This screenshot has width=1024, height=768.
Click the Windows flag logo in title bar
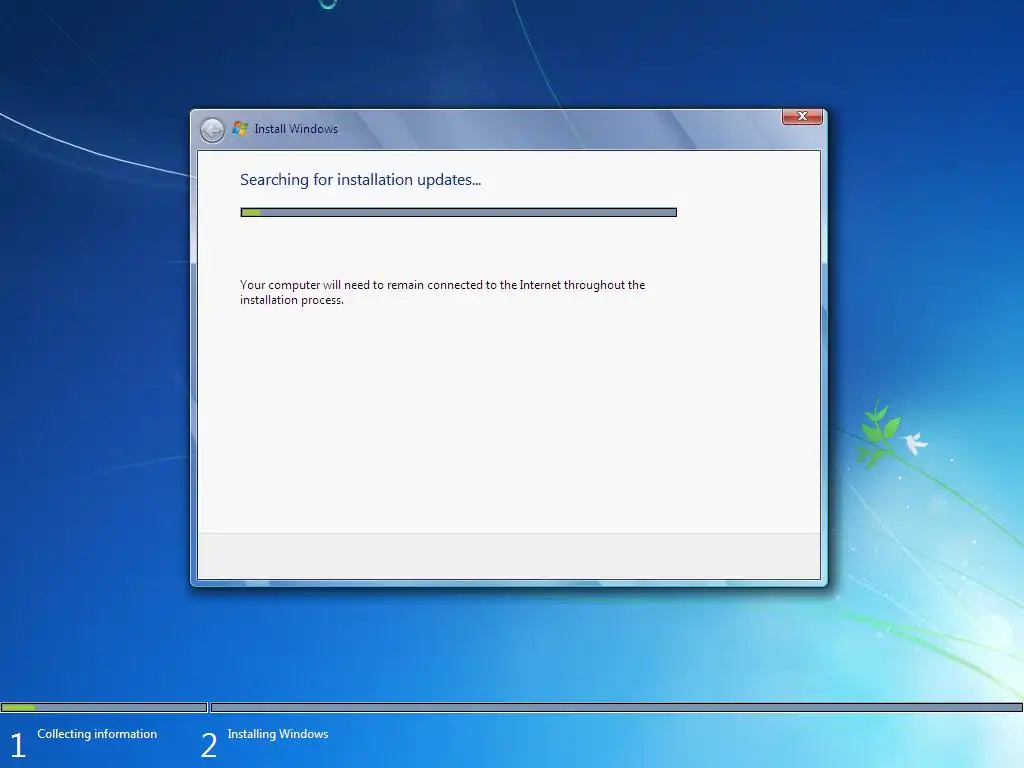click(x=240, y=128)
